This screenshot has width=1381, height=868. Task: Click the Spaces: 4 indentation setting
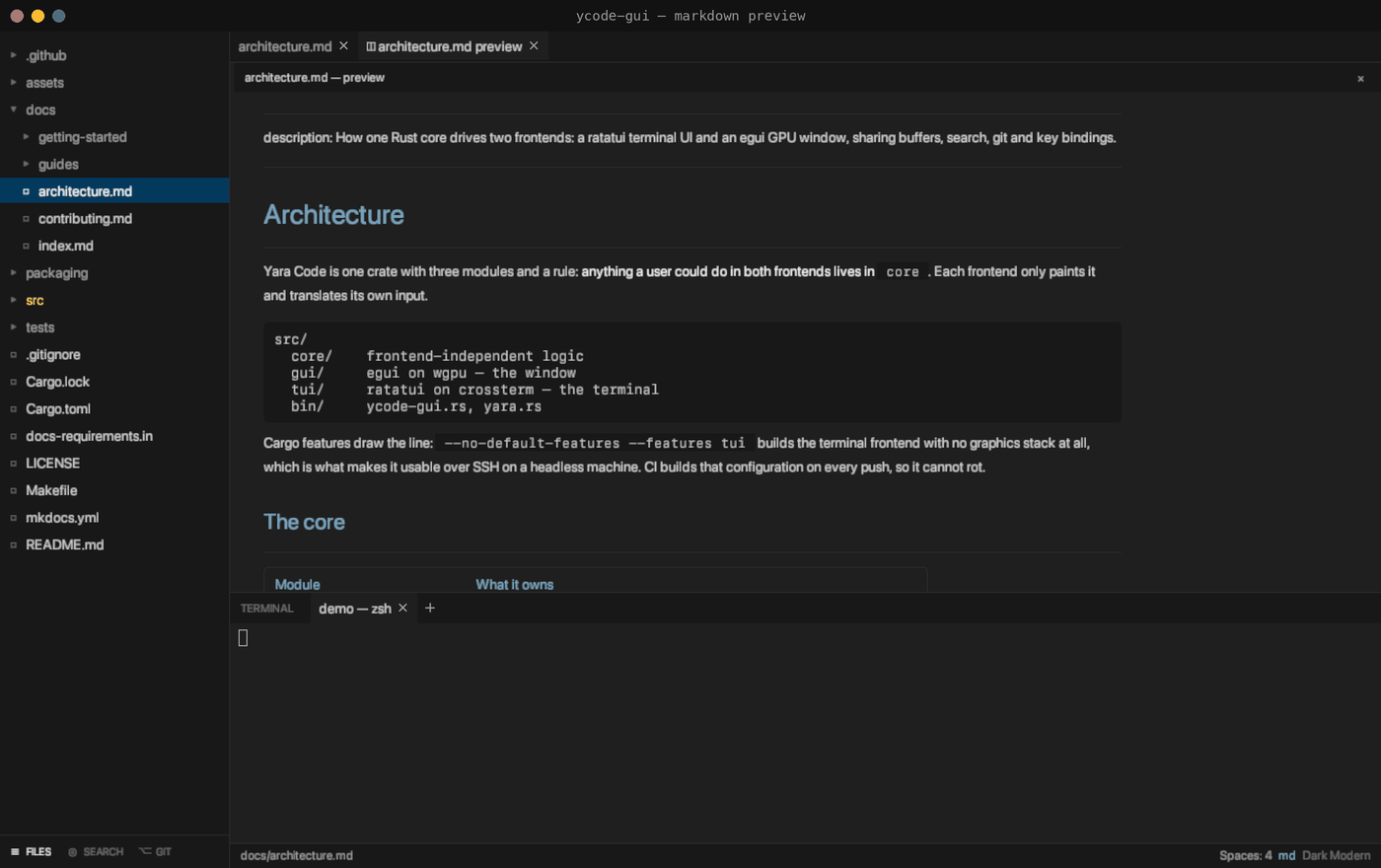point(1245,855)
